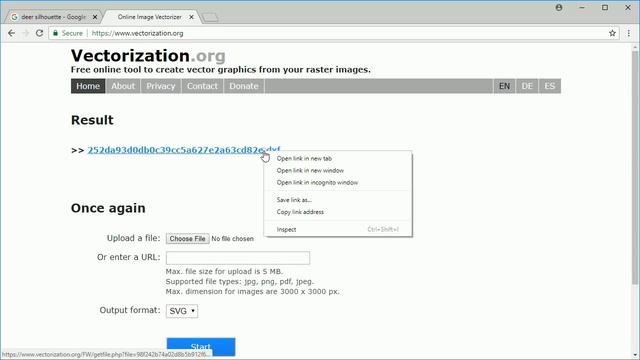This screenshot has height=360, width=640.
Task: Select Copy link address
Action: point(338,212)
